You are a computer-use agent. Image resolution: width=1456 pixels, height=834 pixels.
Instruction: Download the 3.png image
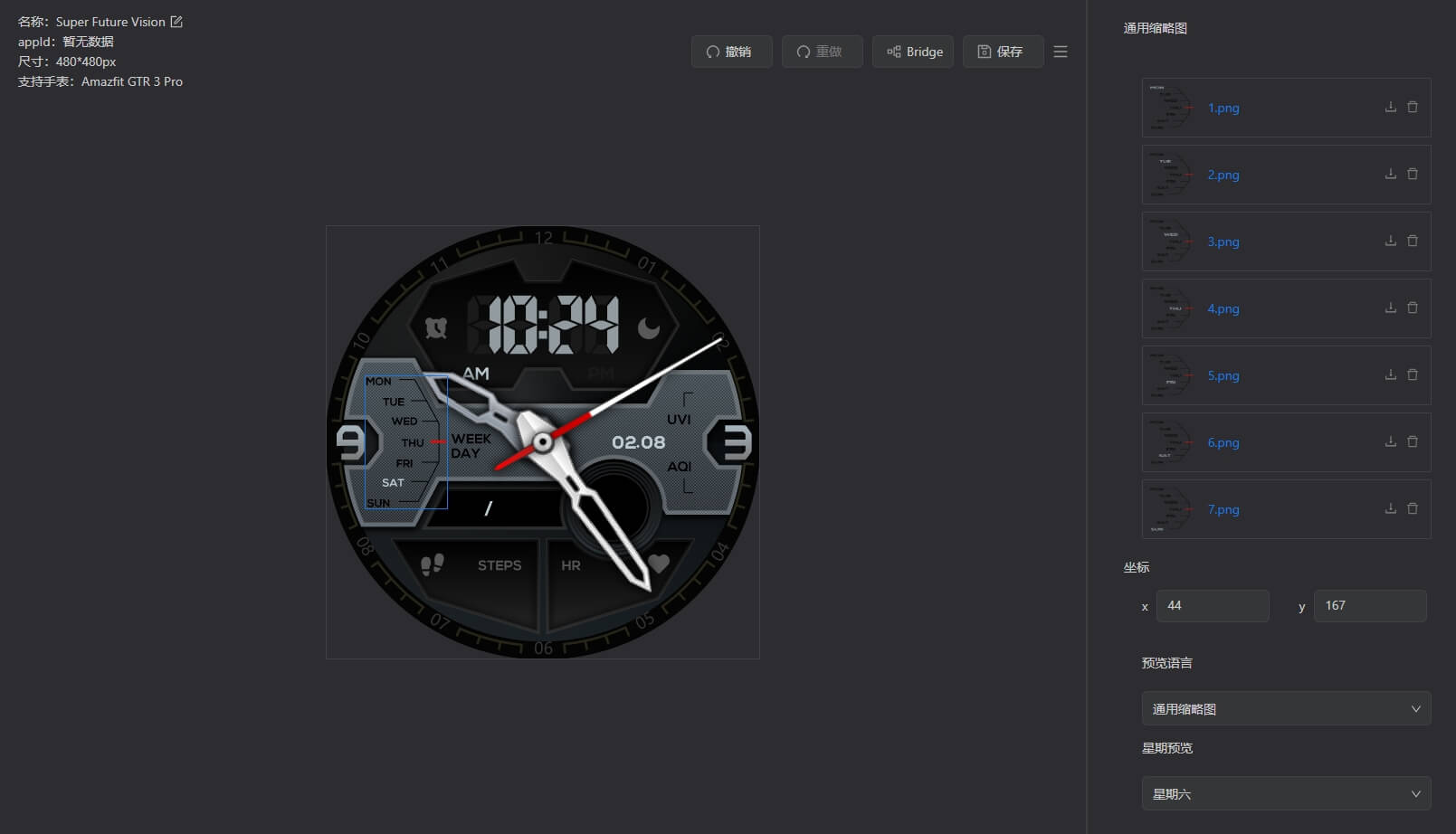pyautogui.click(x=1390, y=242)
